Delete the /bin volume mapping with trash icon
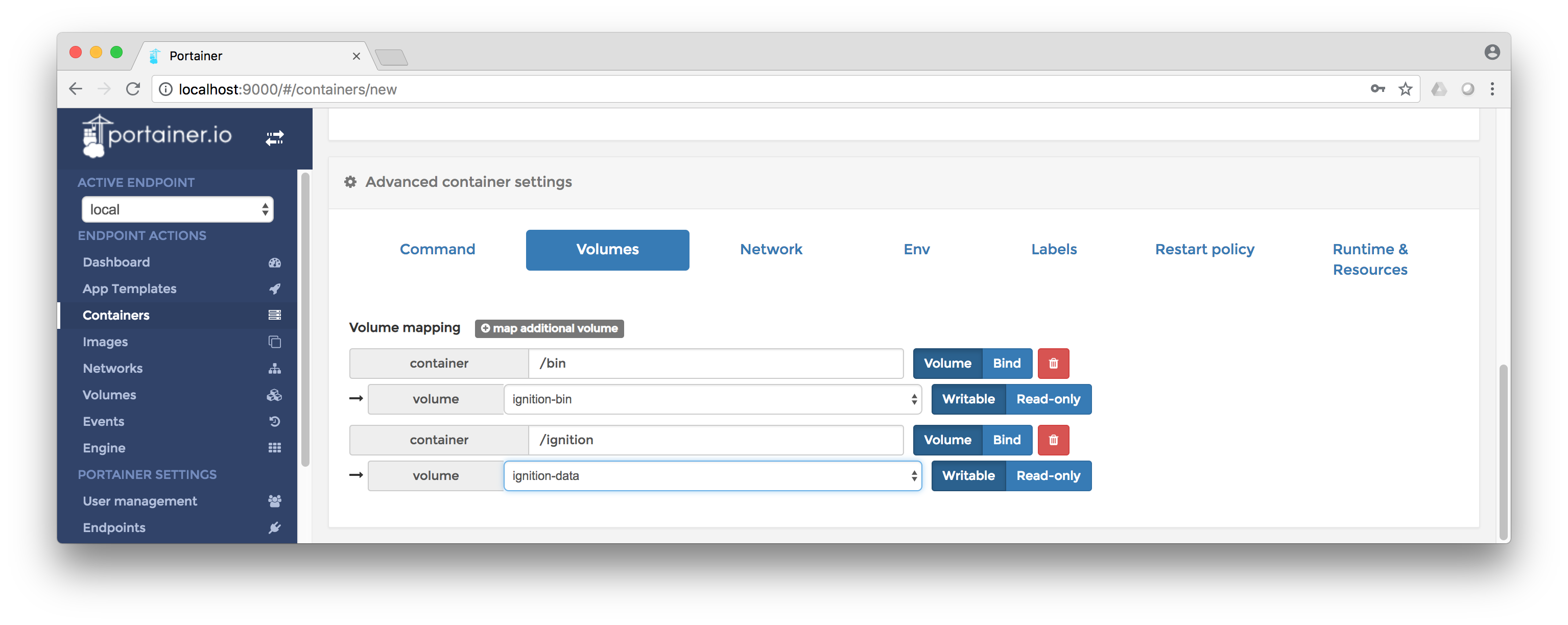 tap(1053, 364)
